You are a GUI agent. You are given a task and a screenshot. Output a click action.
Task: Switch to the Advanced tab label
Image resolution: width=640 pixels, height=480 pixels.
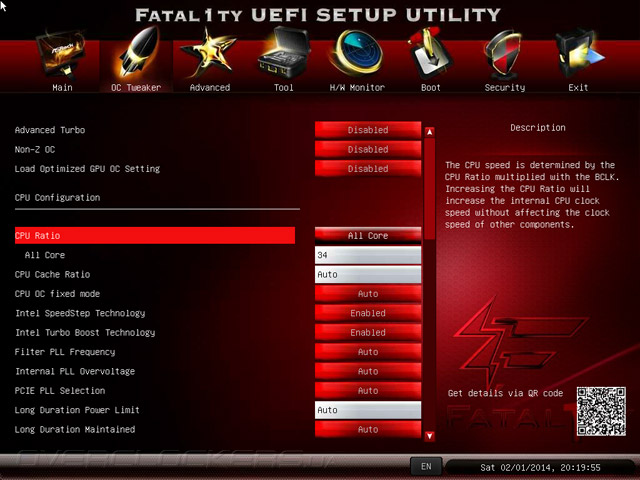210,87
